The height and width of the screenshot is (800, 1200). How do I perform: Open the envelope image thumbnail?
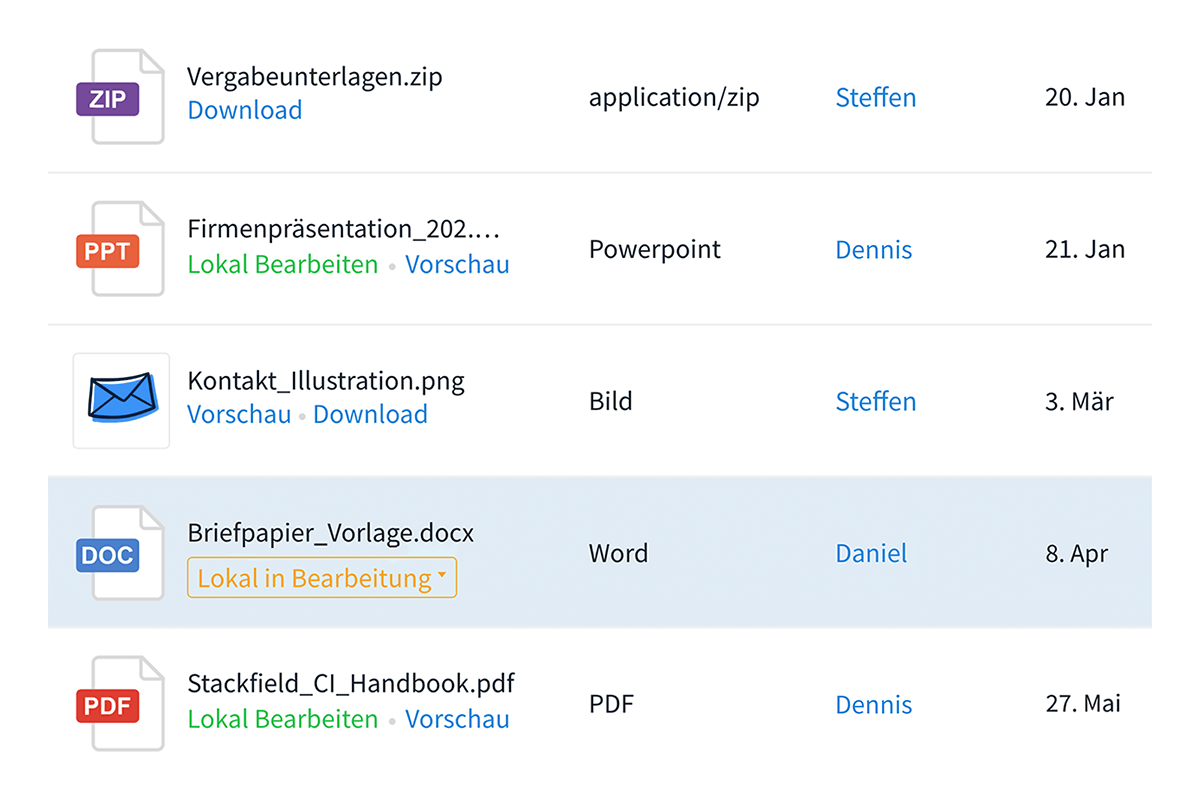121,400
